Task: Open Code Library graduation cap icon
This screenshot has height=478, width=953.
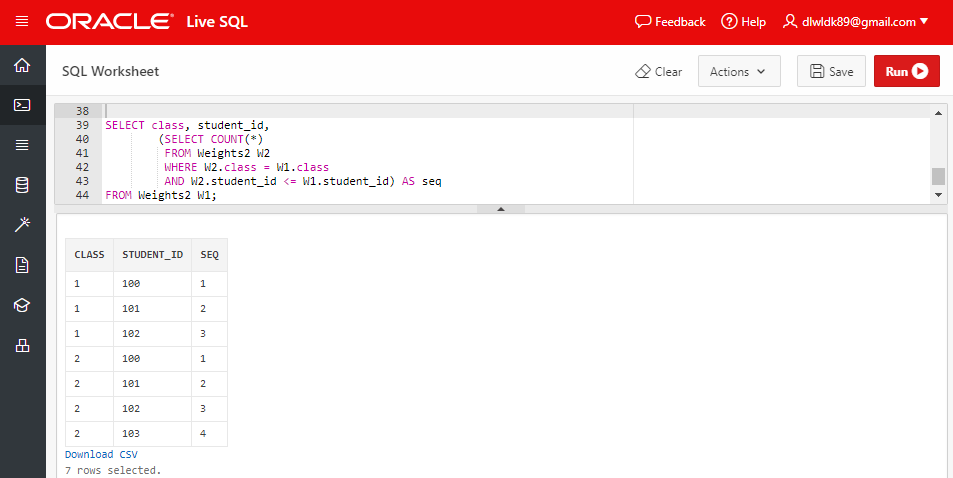Action: coord(22,305)
